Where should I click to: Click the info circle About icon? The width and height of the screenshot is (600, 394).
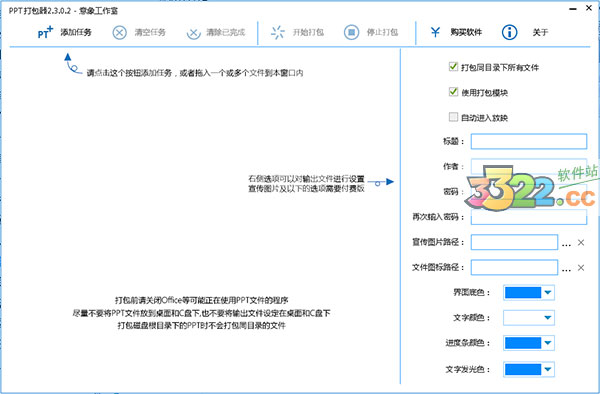click(509, 33)
